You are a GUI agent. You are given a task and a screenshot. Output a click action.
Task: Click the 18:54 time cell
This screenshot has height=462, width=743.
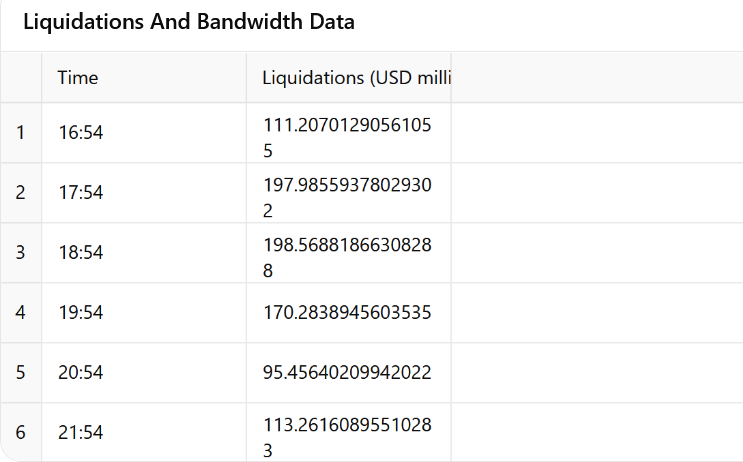click(x=144, y=253)
